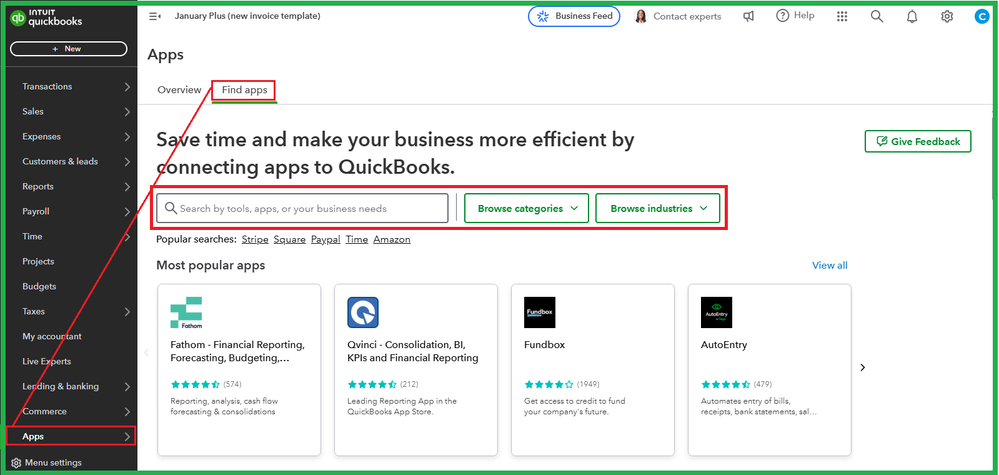Show next apps with right carousel arrow

(863, 367)
